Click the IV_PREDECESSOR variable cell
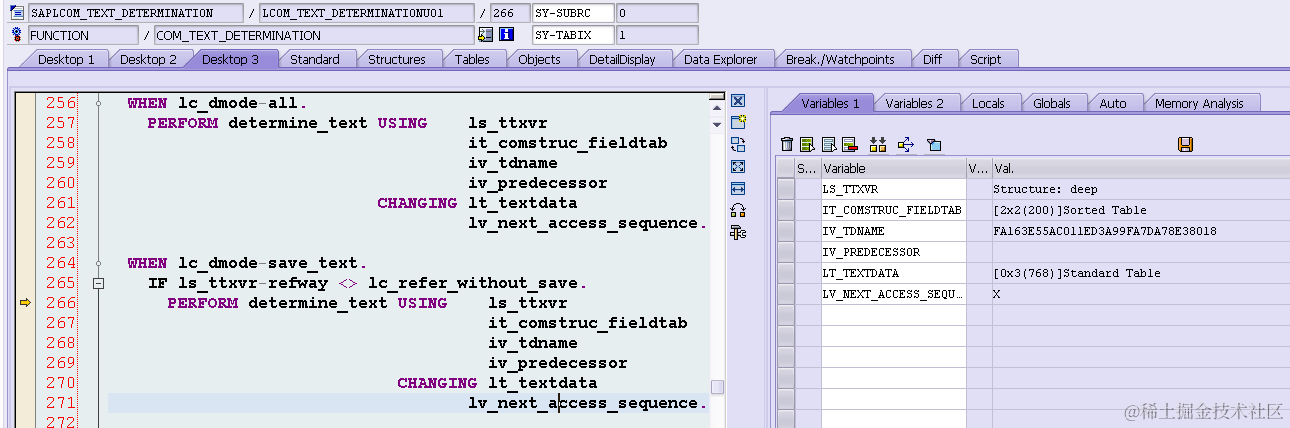This screenshot has width=1290, height=428. click(894, 252)
